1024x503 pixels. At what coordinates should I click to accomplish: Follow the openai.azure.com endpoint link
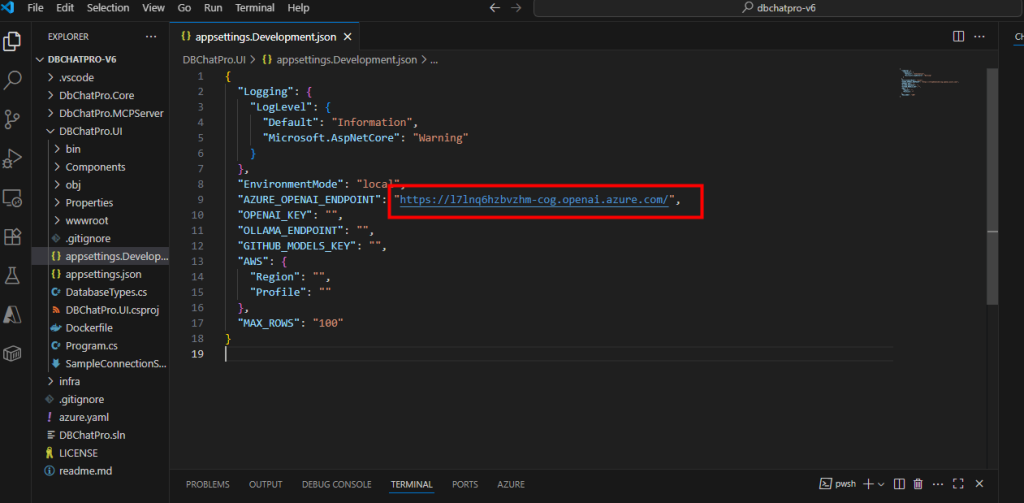click(535, 200)
